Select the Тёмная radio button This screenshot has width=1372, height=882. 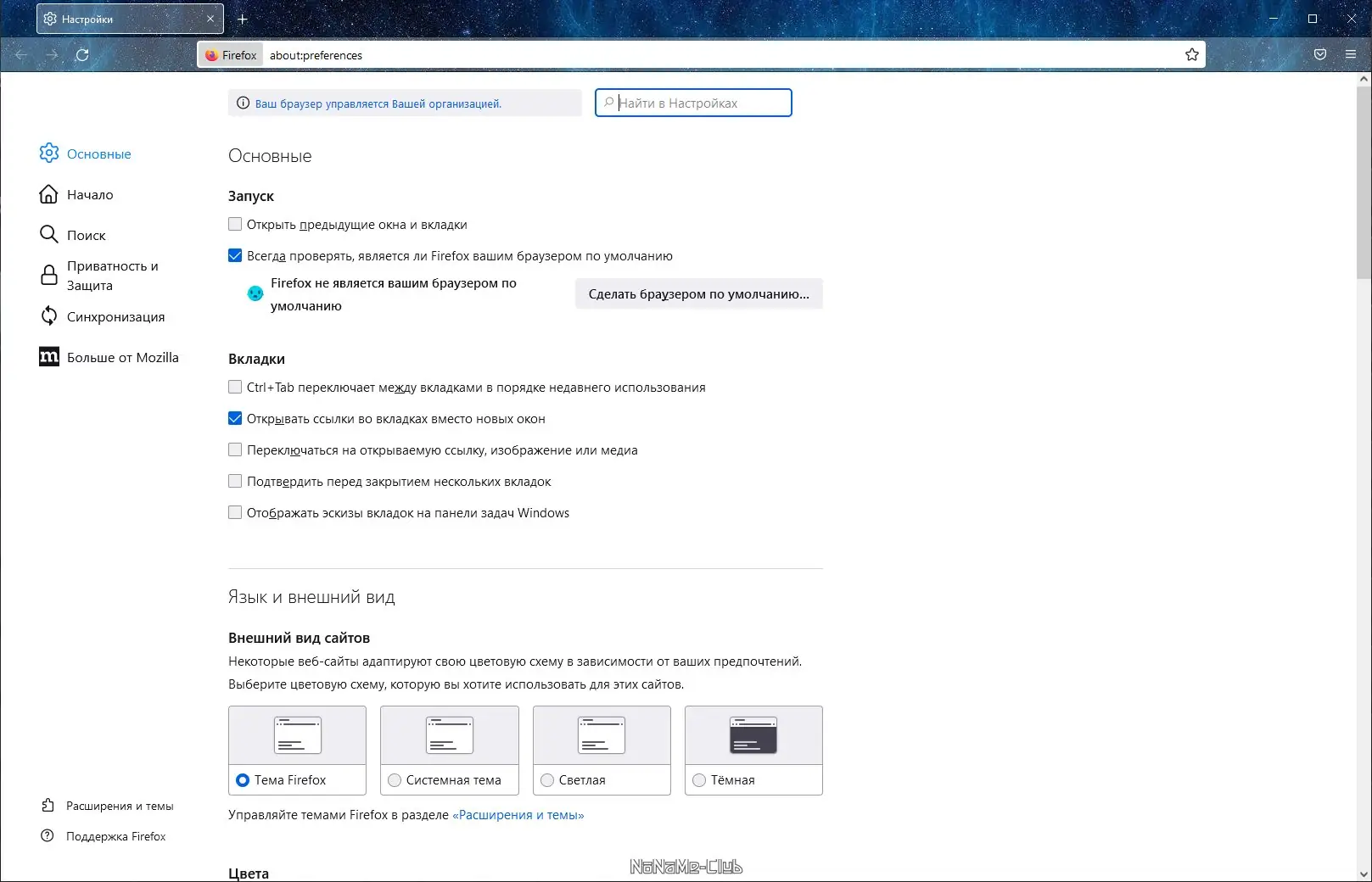(x=699, y=780)
